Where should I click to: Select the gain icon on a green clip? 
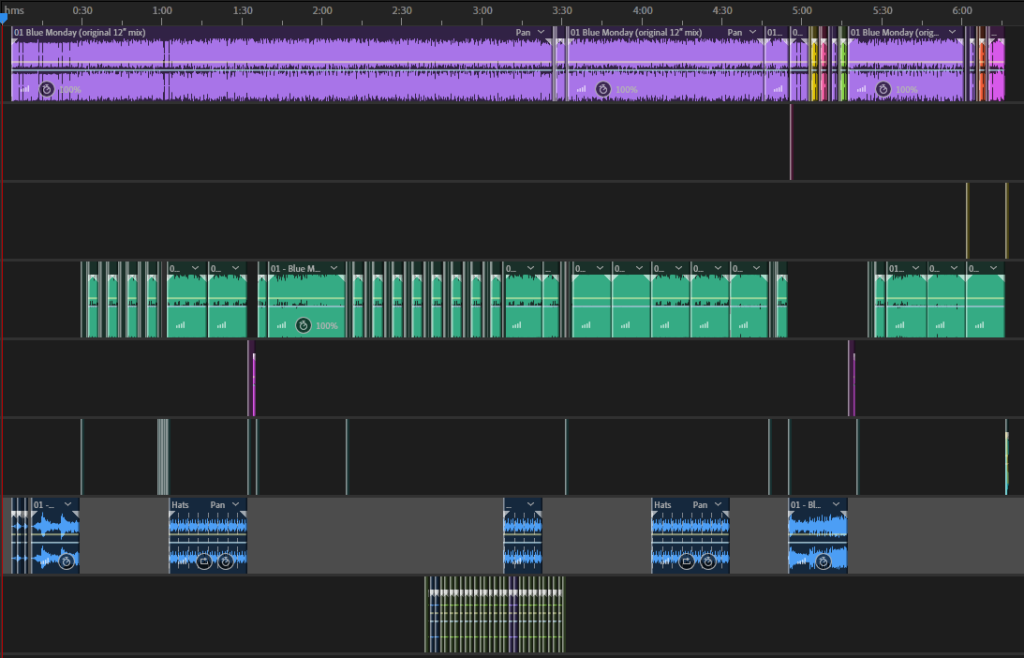(281, 326)
